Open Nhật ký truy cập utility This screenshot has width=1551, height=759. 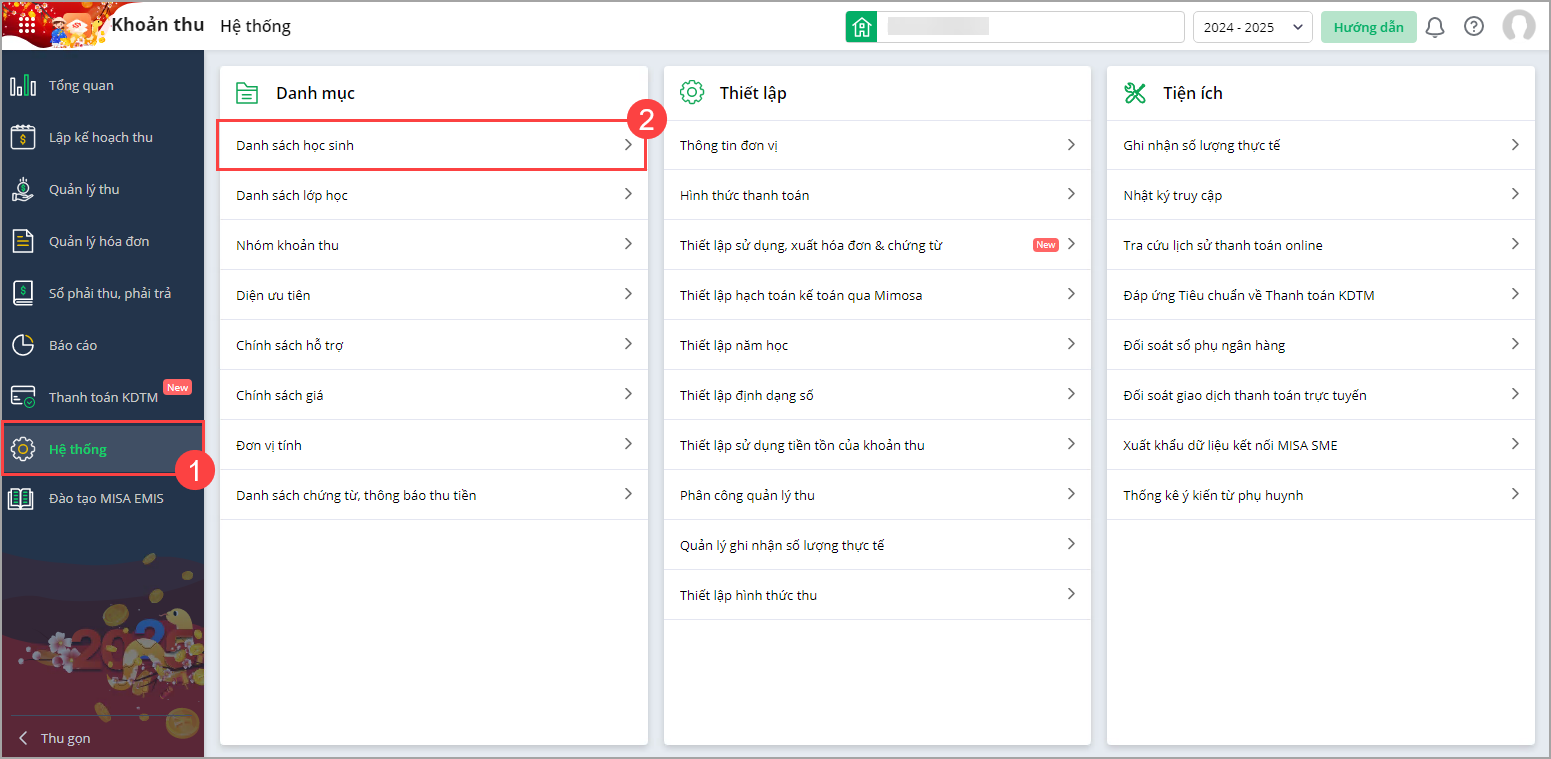1320,195
